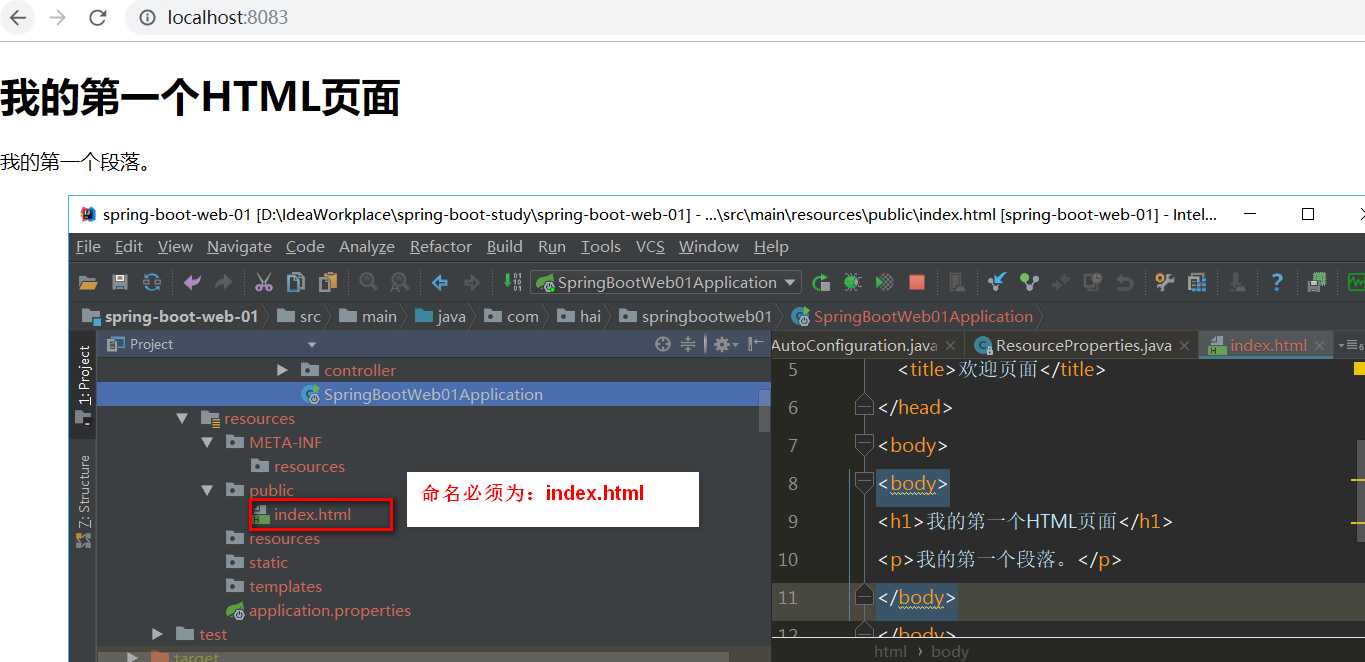Click the springbootweb01 breadcrumb

pyautogui.click(x=696, y=316)
